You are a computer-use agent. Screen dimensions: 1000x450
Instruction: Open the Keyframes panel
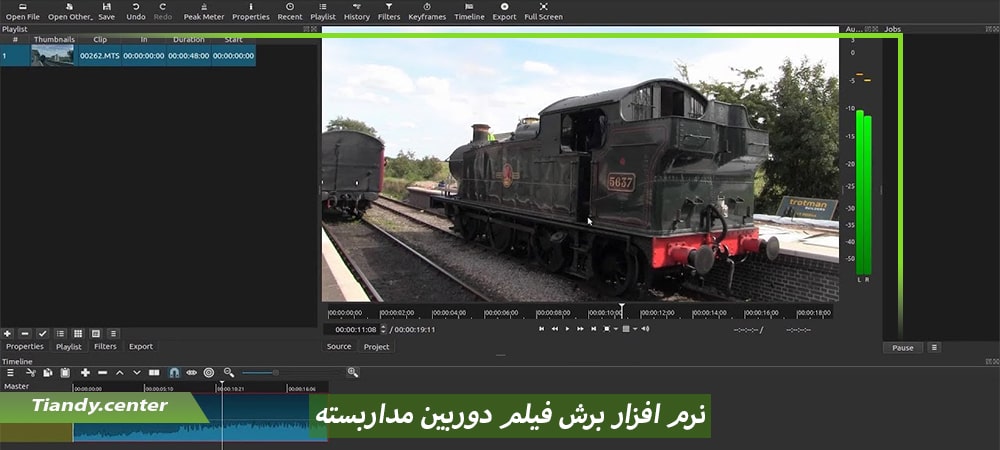click(427, 11)
